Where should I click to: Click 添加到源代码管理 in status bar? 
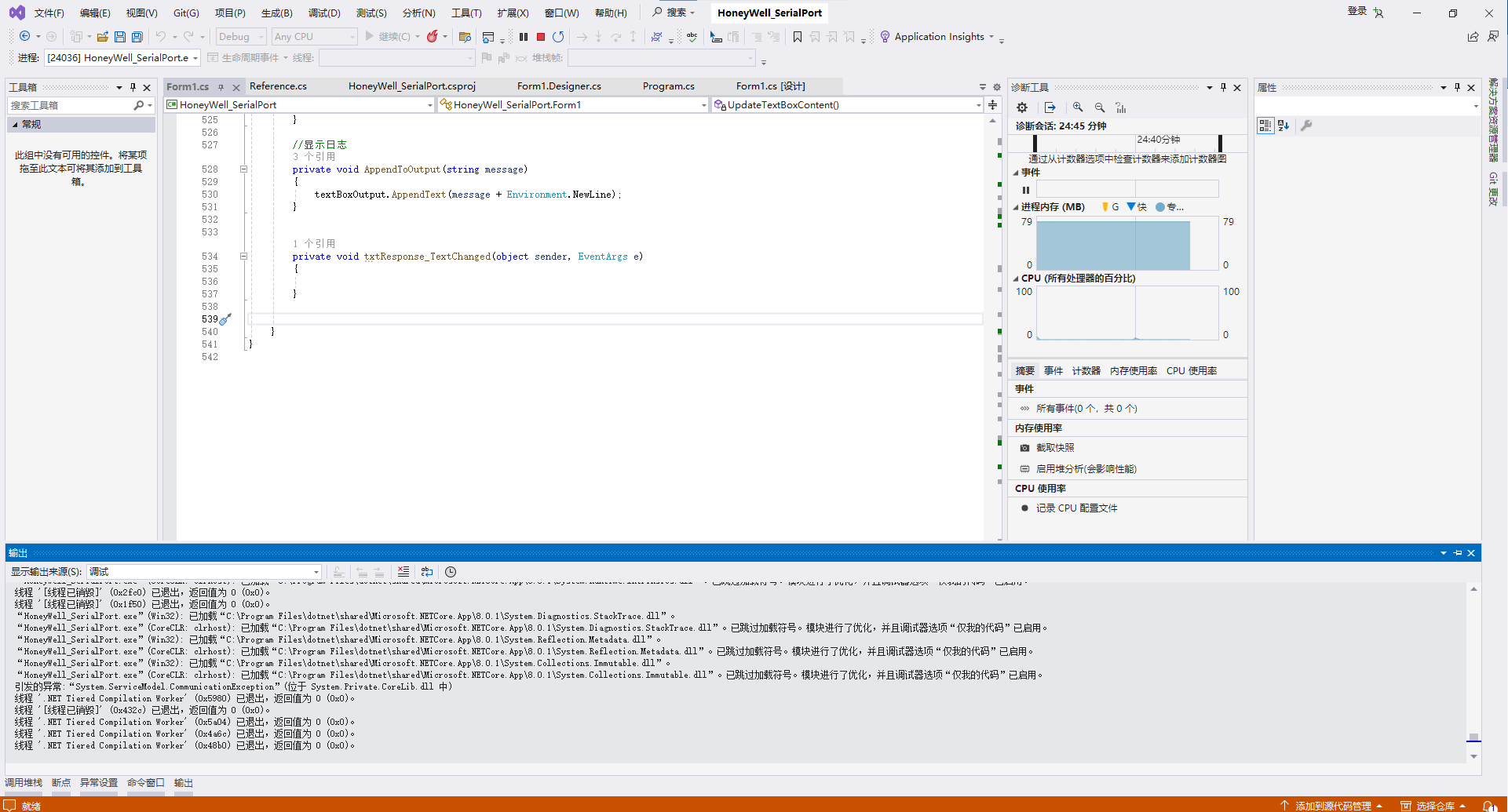point(1333,806)
